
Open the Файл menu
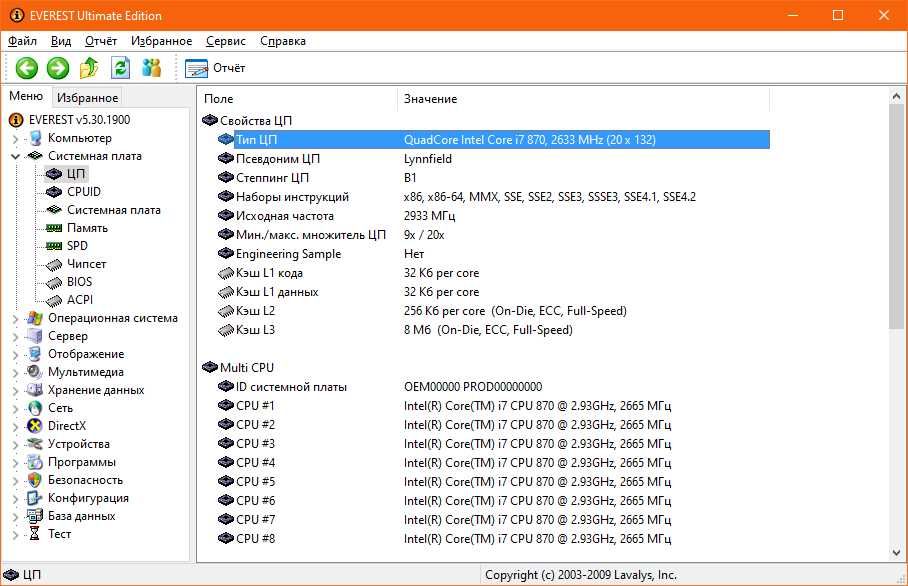tap(23, 41)
